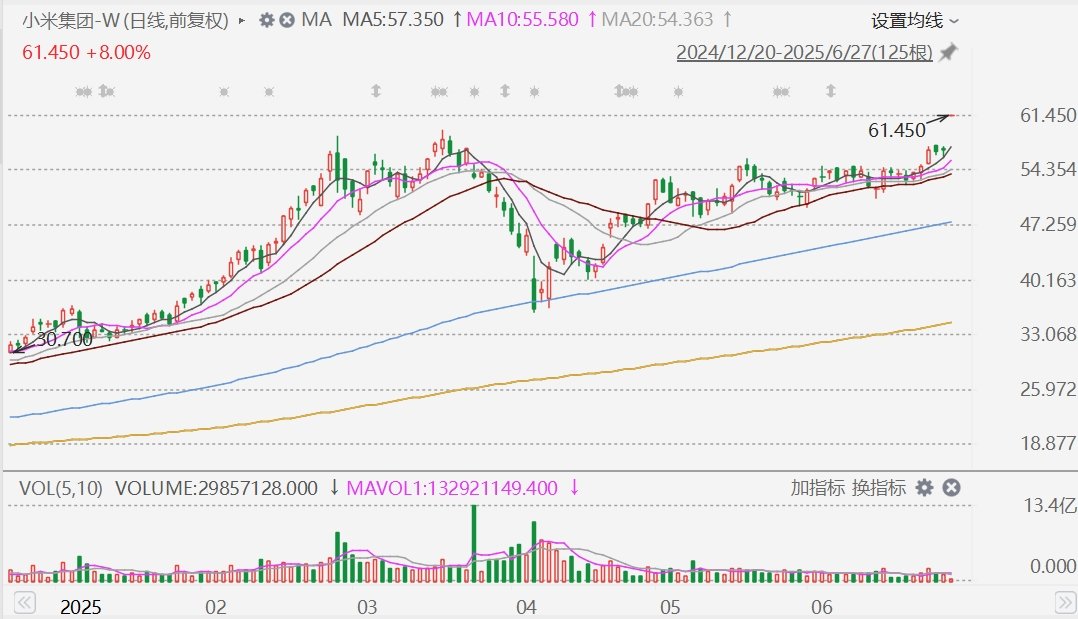The width and height of the screenshot is (1078, 619).
Task: Click the VOLUME:29857128.000 readout
Action: (x=216, y=488)
